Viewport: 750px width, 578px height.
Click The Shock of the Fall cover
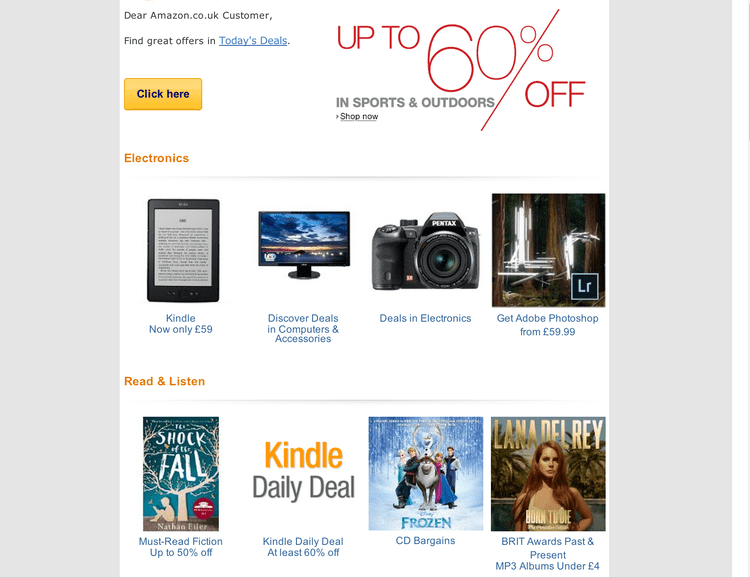tap(181, 474)
